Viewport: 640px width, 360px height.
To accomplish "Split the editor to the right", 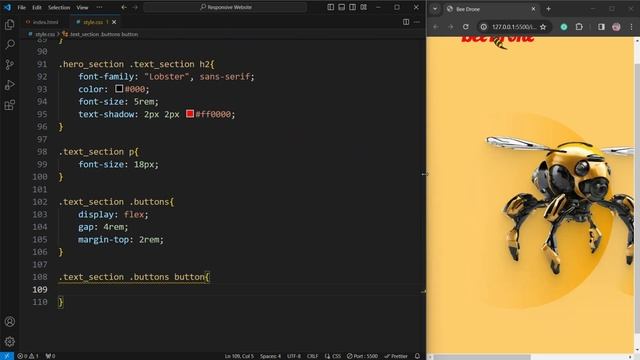I will click(406, 22).
